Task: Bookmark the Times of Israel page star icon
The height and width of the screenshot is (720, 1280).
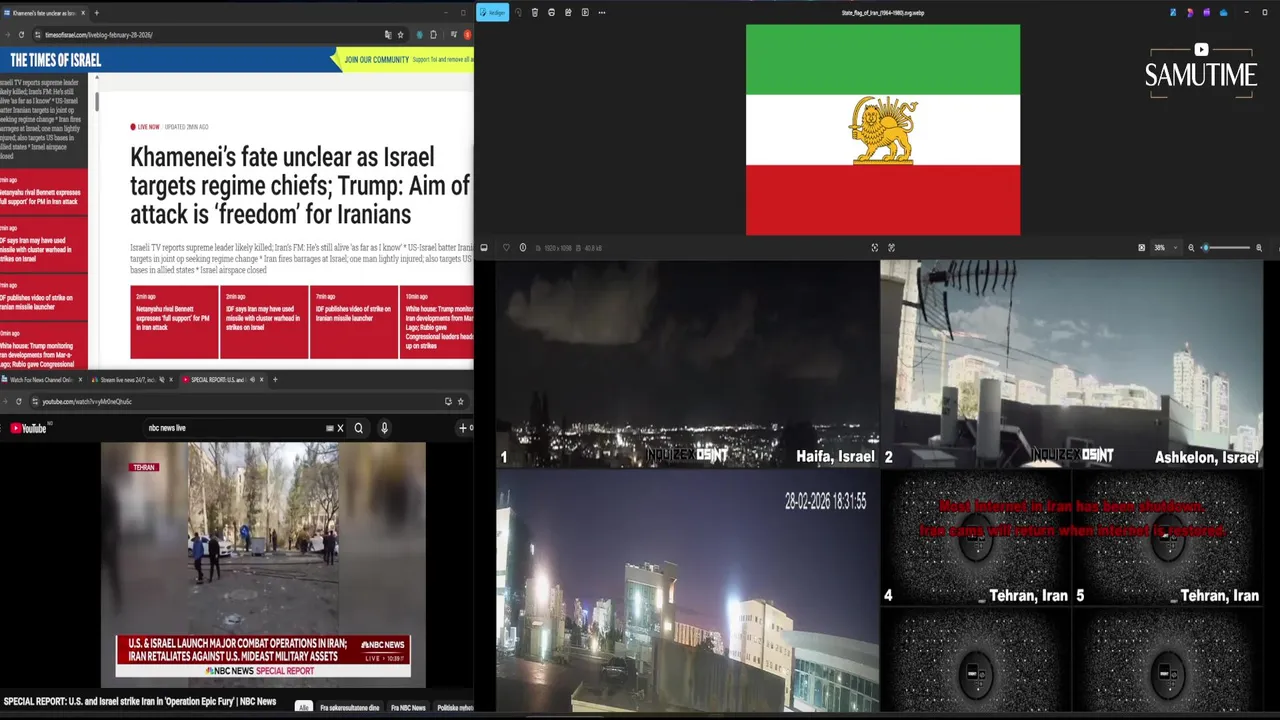Action: (x=401, y=35)
